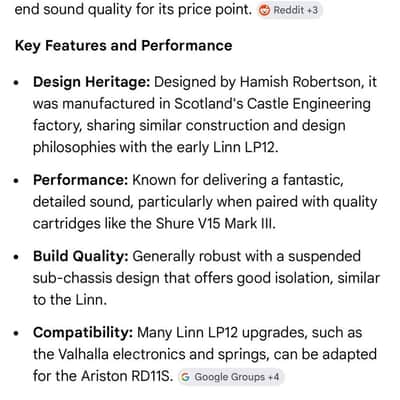
Task: Expand the +3 additional sources count
Action: click(312, 10)
